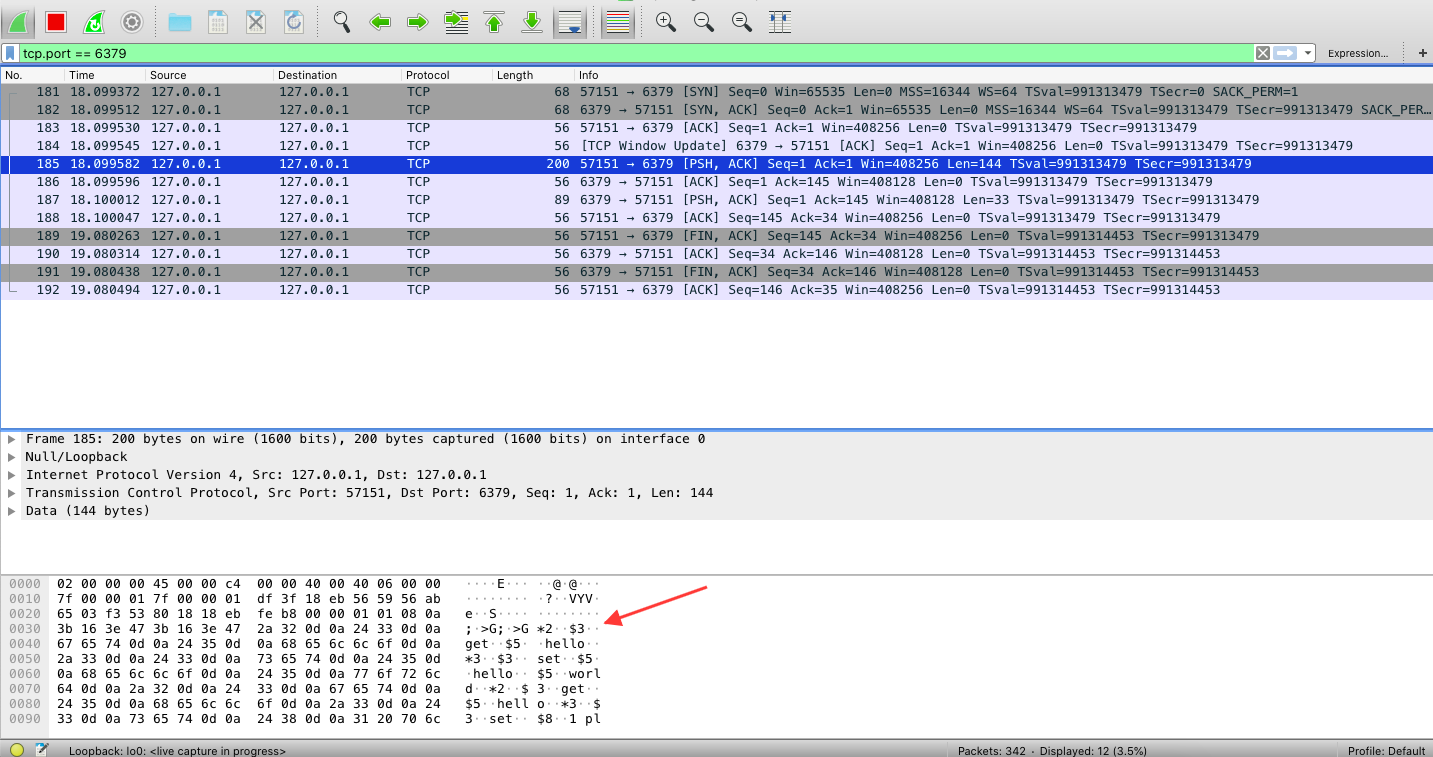
Task: Select packet 190 in the list
Action: pos(716,254)
